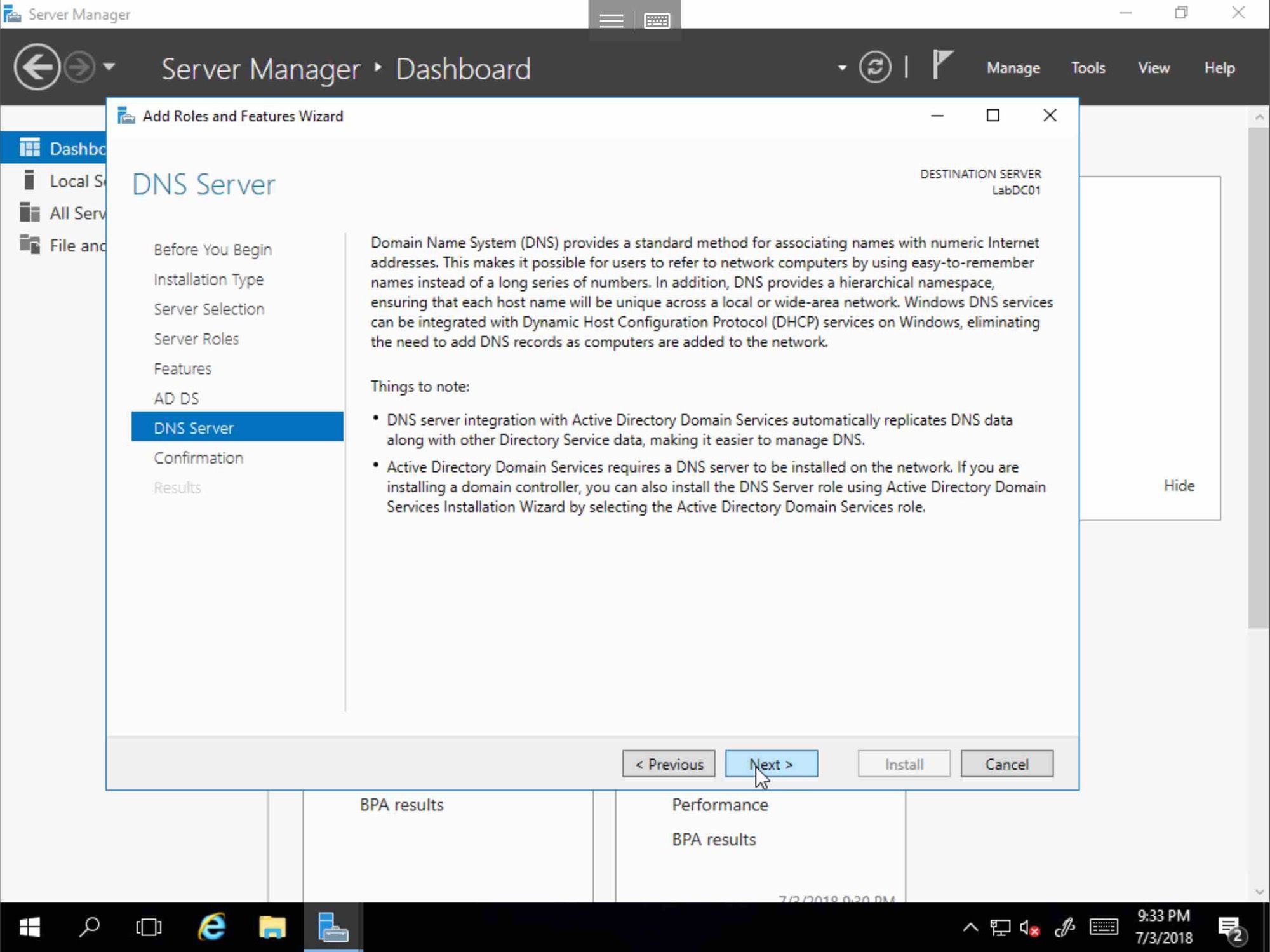Click Hide link in welcome tile
This screenshot has width=1270, height=952.
pyautogui.click(x=1179, y=486)
